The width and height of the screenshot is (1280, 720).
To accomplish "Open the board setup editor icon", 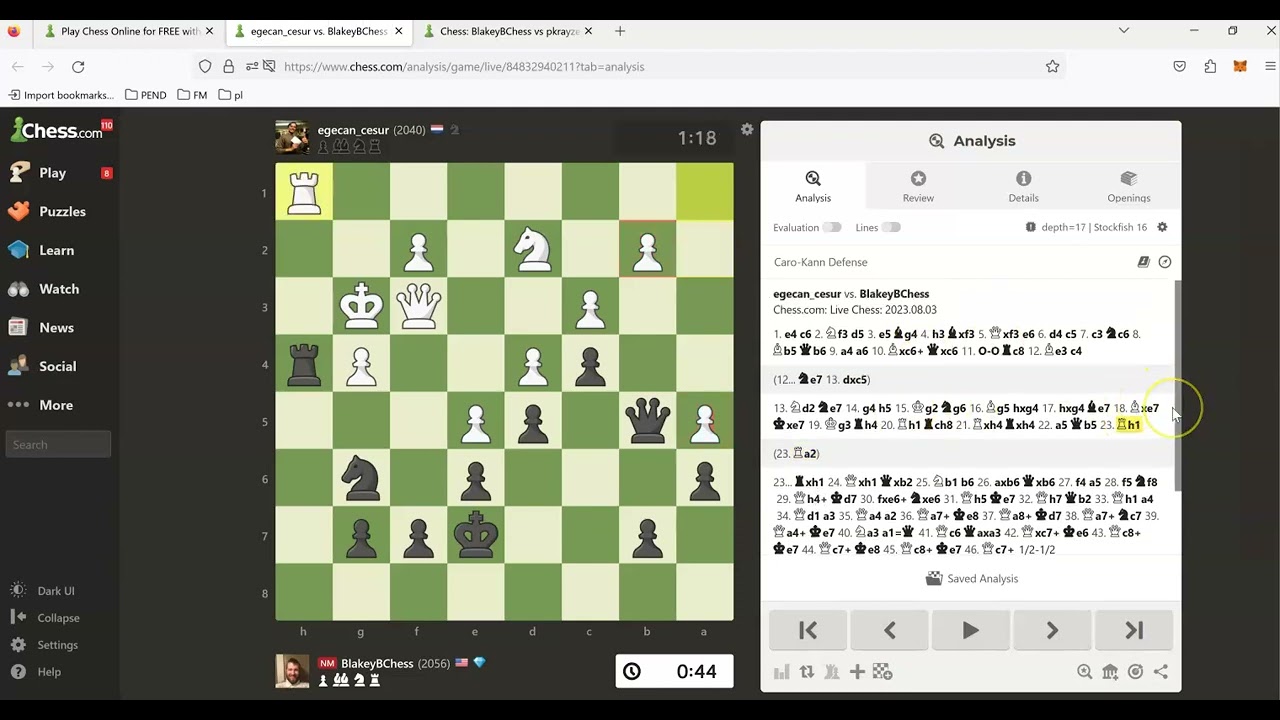I will [882, 672].
